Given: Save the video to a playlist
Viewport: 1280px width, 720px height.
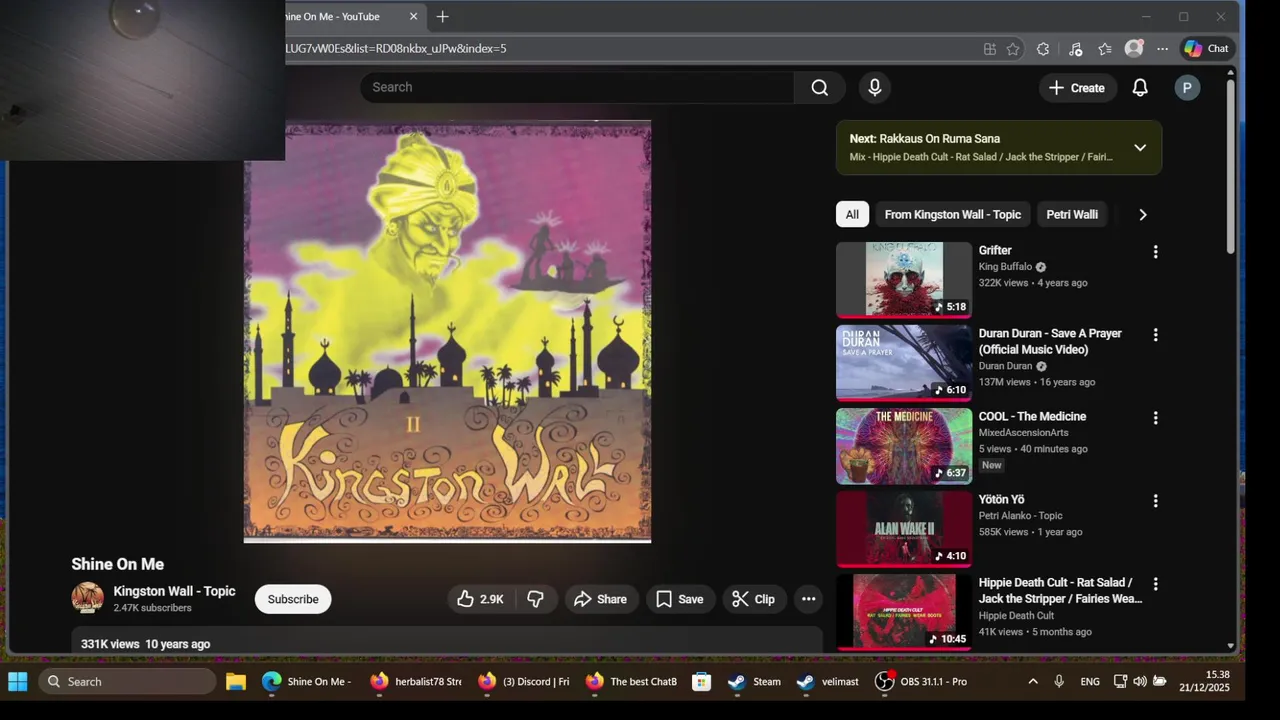Looking at the screenshot, I should pyautogui.click(x=680, y=599).
